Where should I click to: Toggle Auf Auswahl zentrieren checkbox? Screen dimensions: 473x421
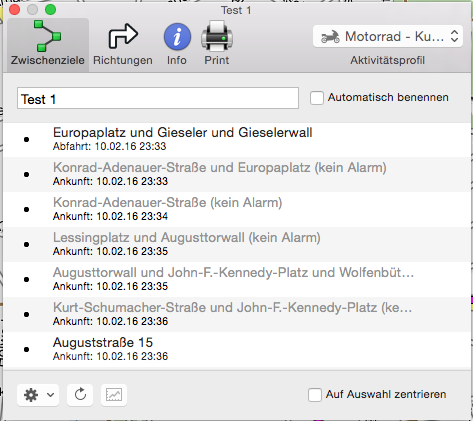pos(315,395)
